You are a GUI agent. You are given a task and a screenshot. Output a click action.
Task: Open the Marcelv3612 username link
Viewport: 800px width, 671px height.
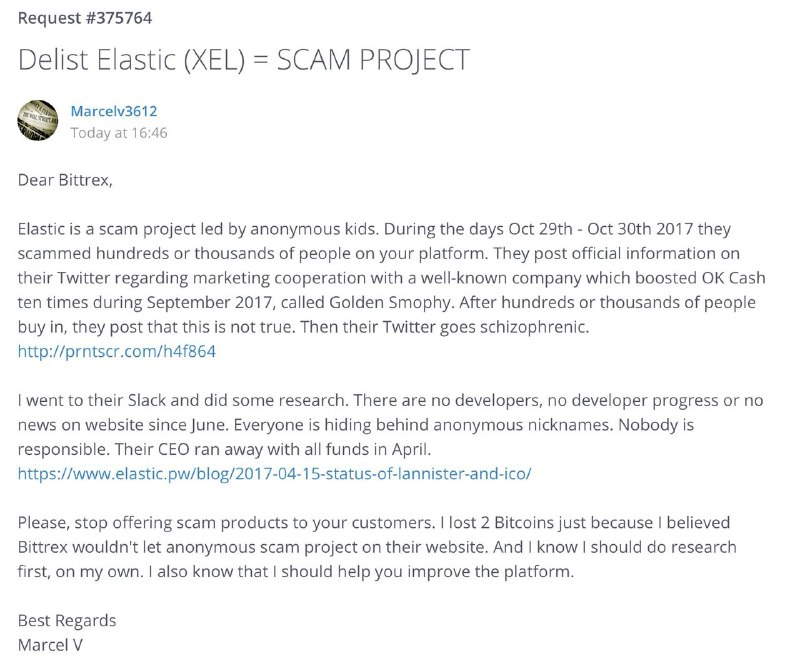(x=114, y=111)
